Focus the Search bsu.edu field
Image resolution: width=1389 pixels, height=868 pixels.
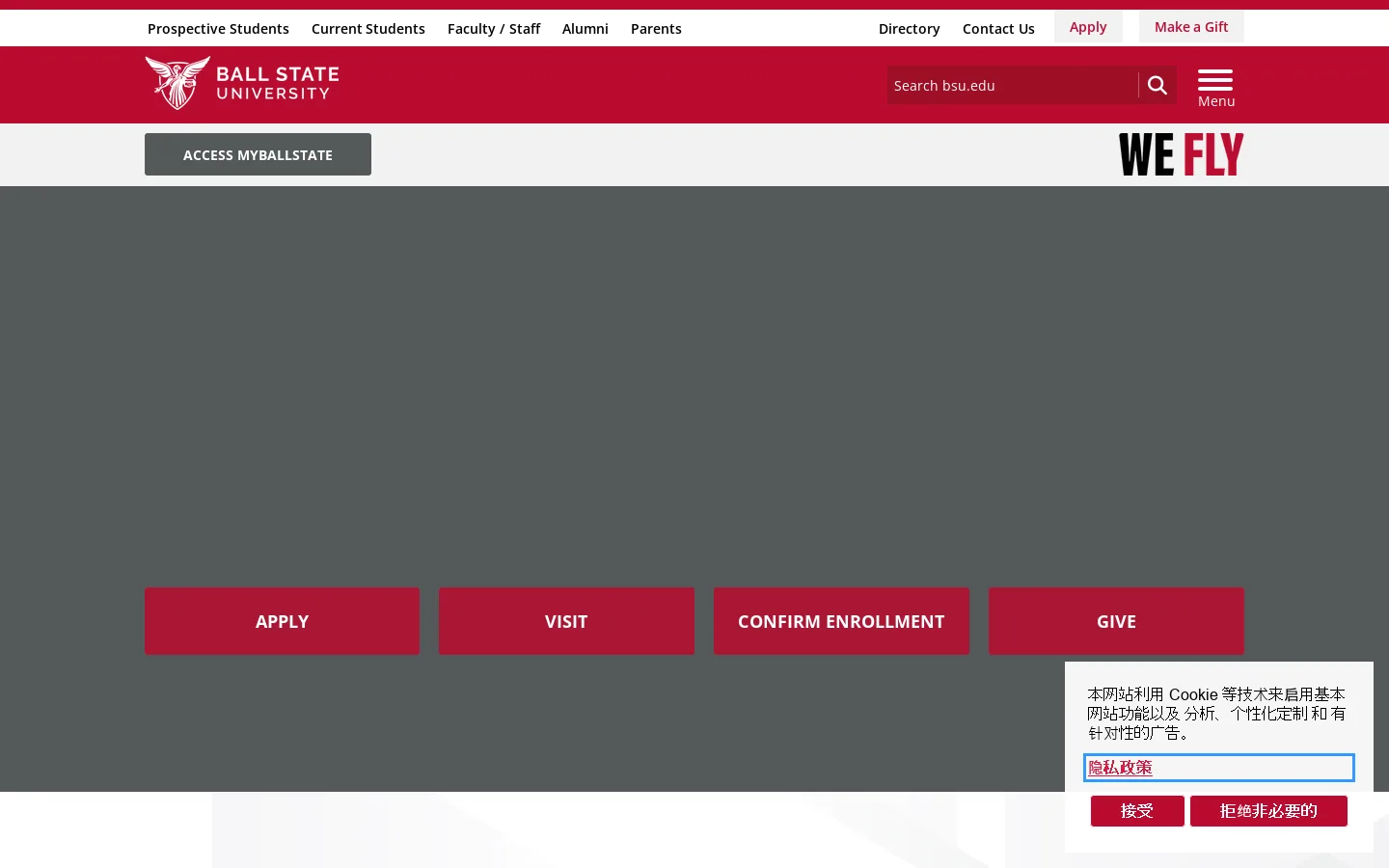coord(1013,85)
